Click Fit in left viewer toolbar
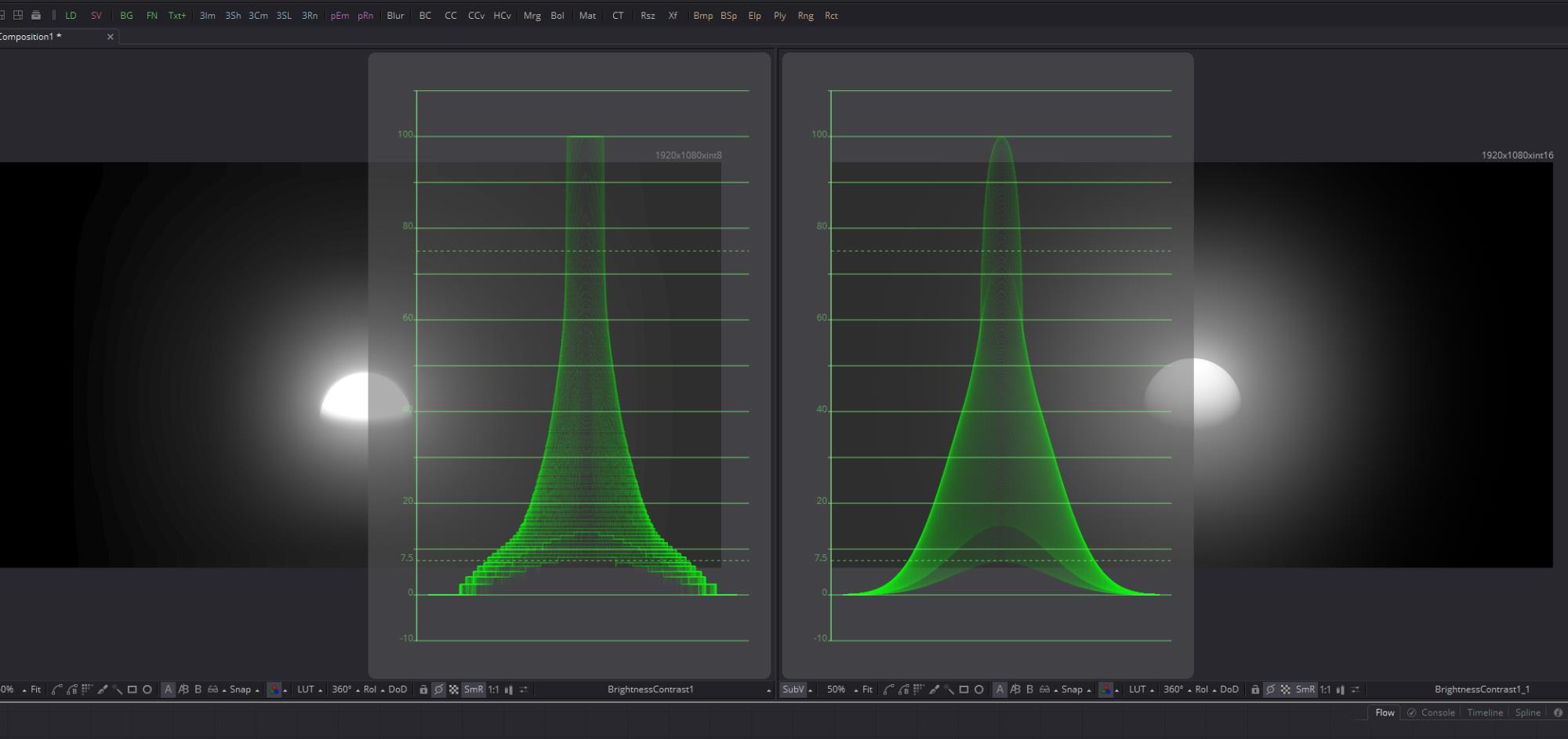1568x739 pixels. pyautogui.click(x=35, y=690)
